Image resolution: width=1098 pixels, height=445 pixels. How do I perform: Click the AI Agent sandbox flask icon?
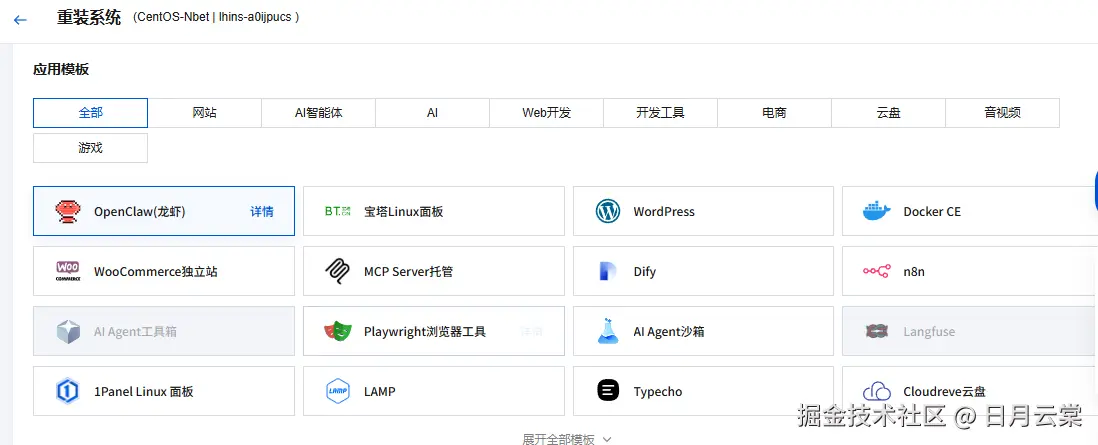click(608, 331)
